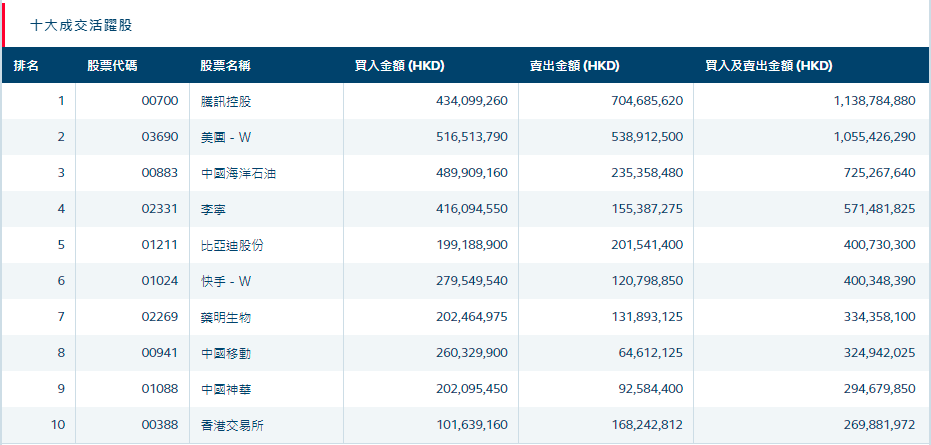Screen dimensions: 931x445
Task: Select buy amount 516,513,790
Action: 472,137
